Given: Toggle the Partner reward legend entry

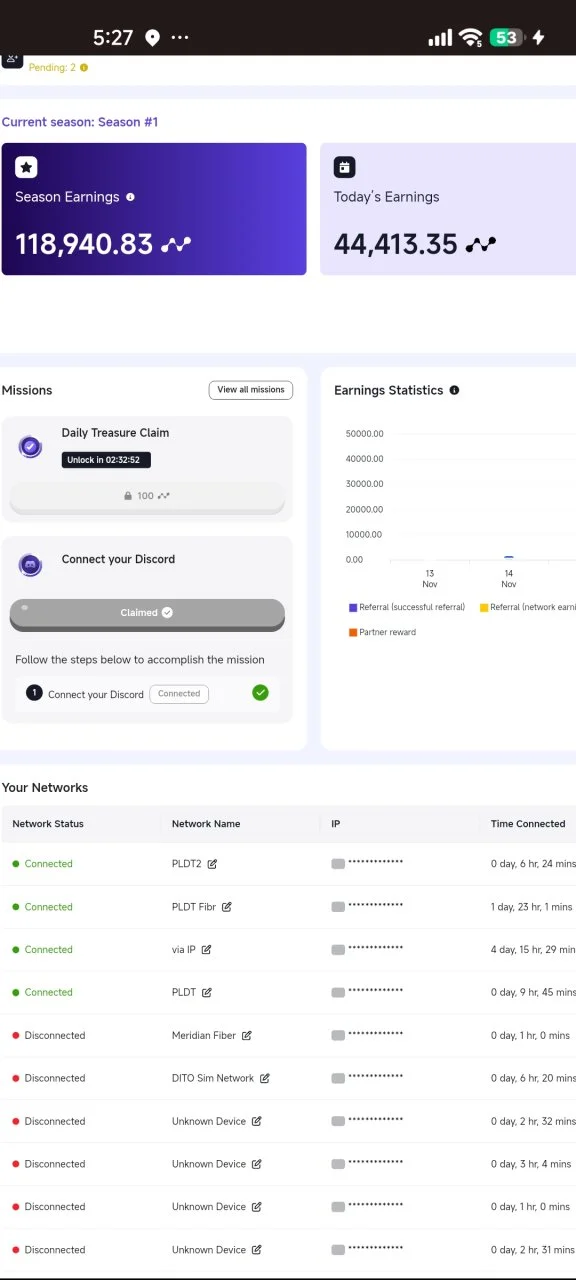Looking at the screenshot, I should tap(382, 632).
